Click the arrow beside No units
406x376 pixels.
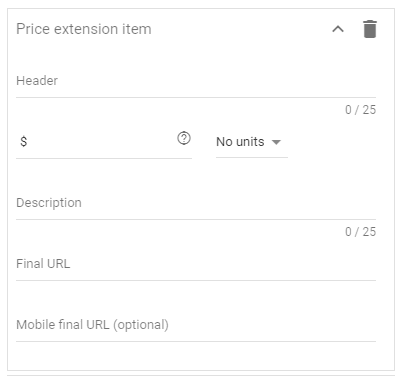276,142
